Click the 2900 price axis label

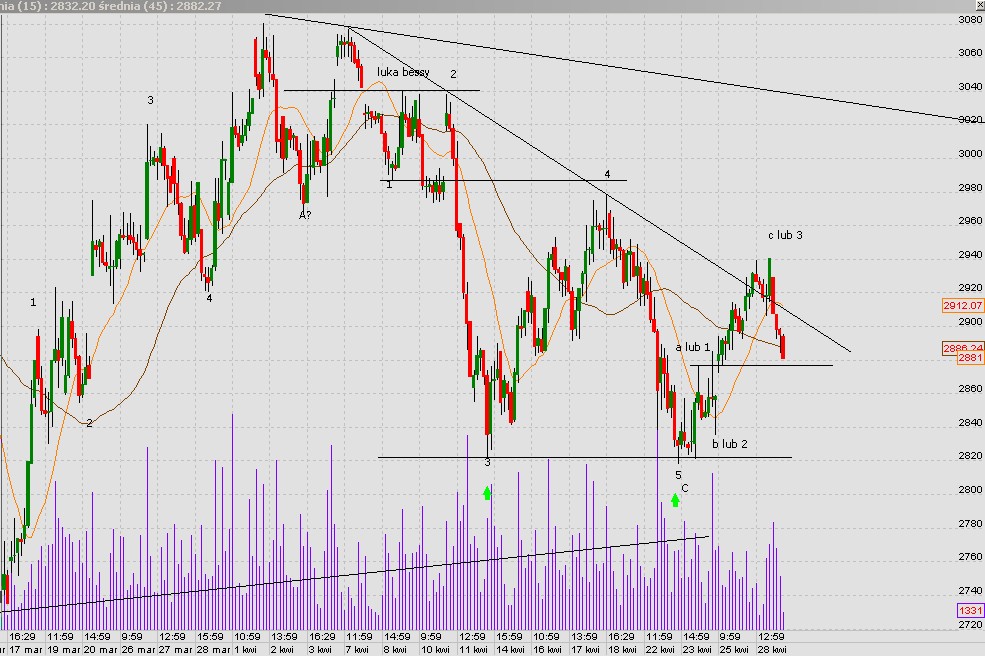tap(970, 322)
